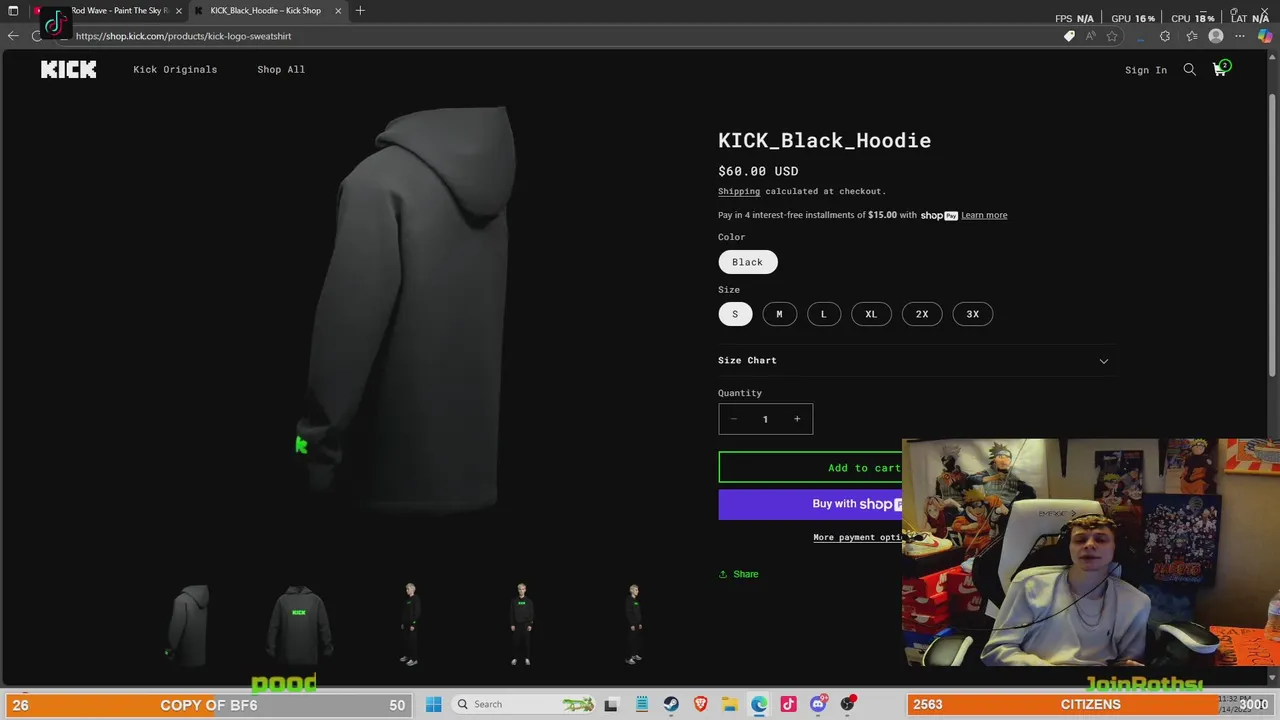Open a new browser tab
Viewport: 1280px width, 720px height.
(360, 11)
